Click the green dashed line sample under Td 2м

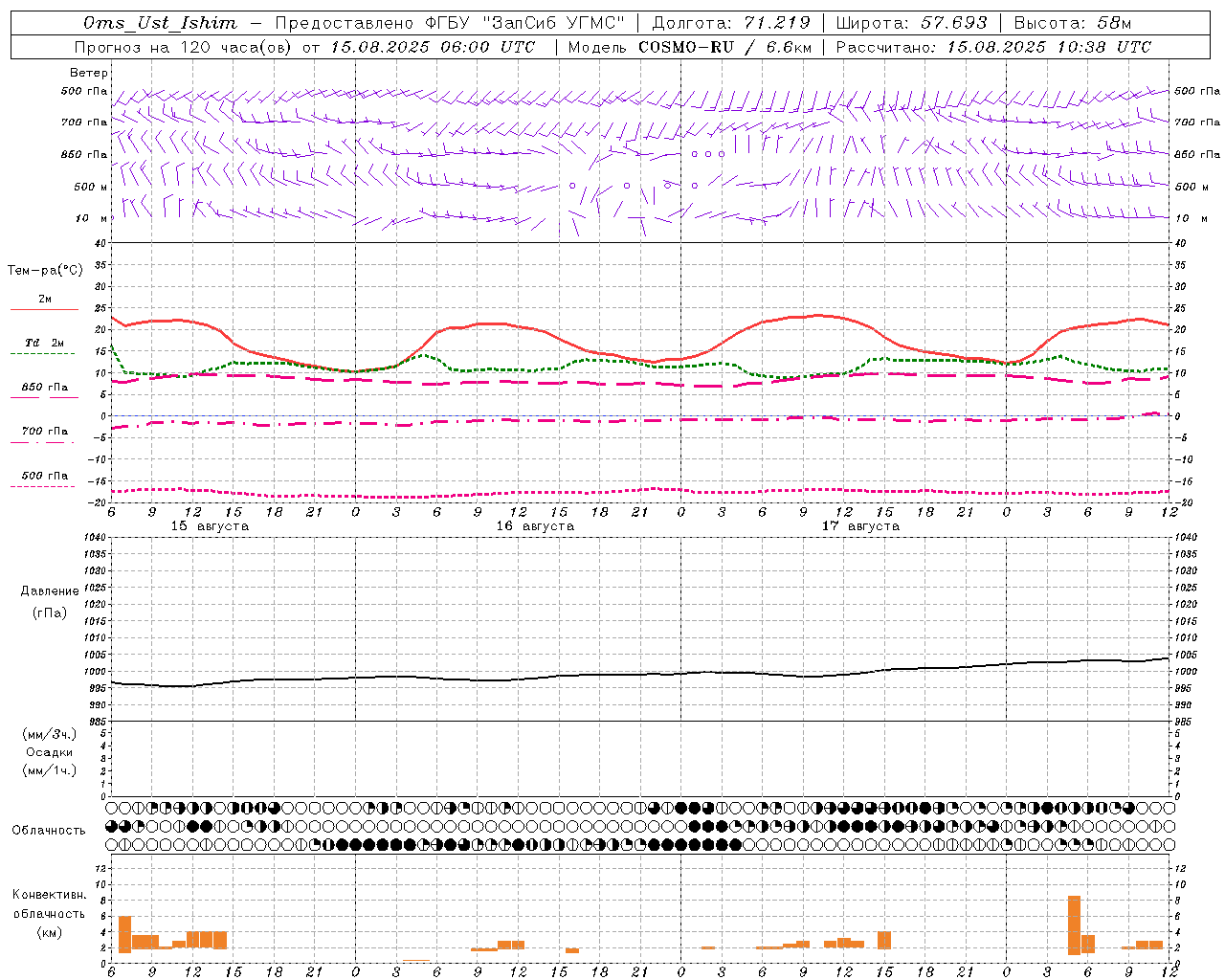tap(42, 353)
